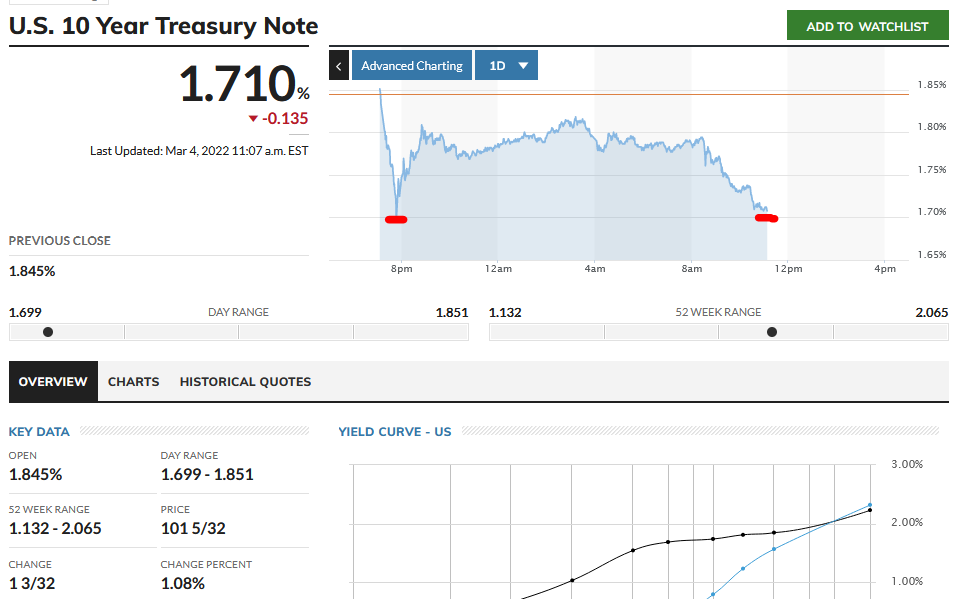Click the 12pm label on chart time axis
Viewport: 959px width, 599px height.
click(x=788, y=269)
